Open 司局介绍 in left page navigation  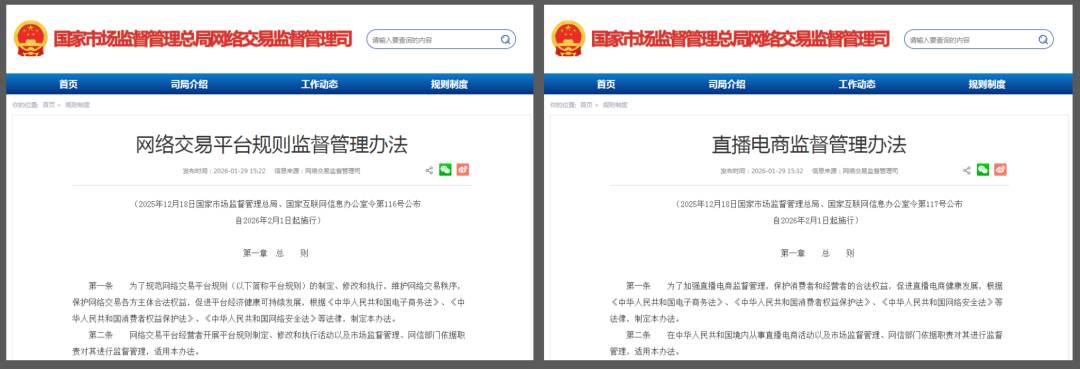pos(189,84)
